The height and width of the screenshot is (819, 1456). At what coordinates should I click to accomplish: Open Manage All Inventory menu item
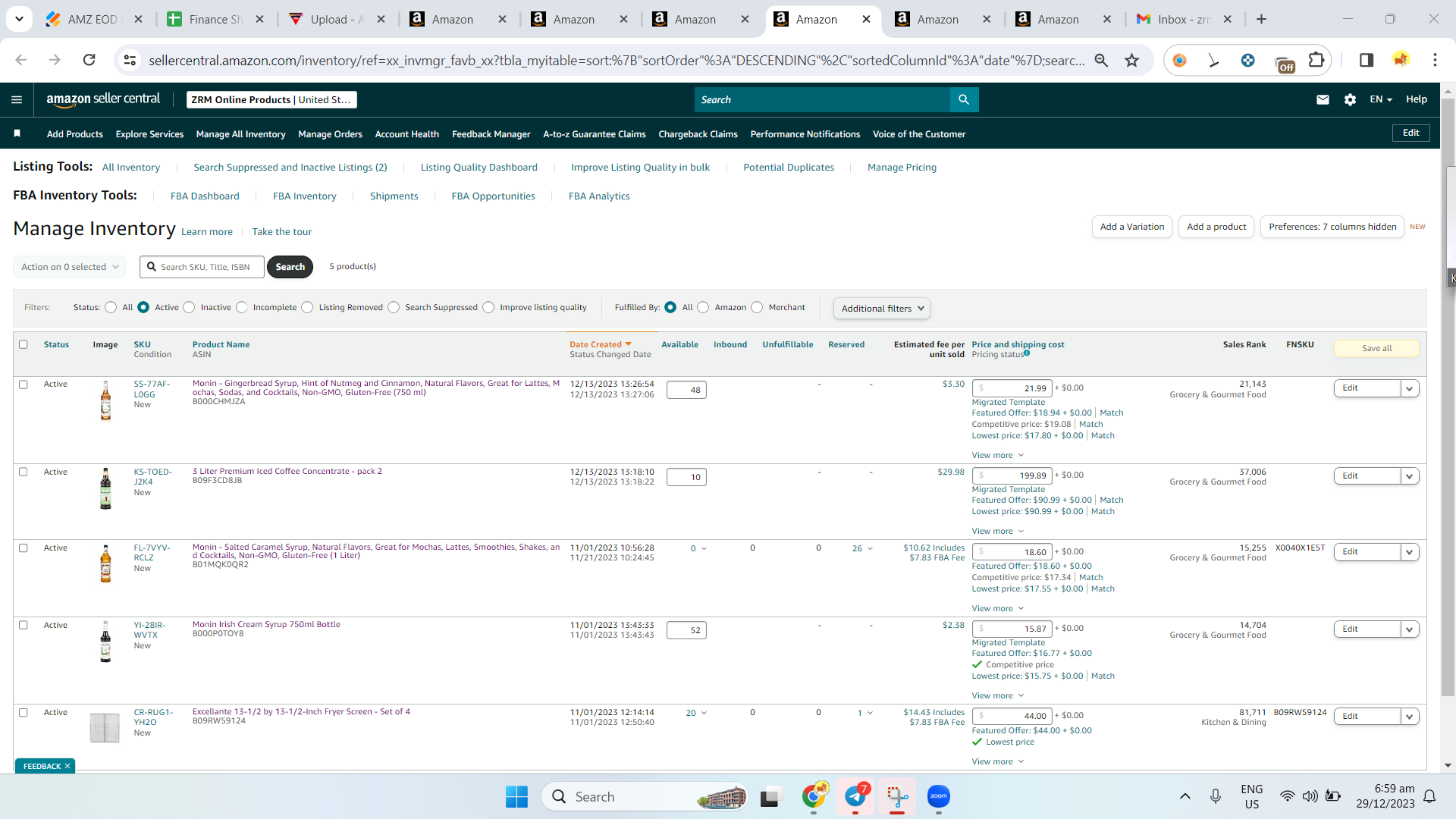pos(241,134)
